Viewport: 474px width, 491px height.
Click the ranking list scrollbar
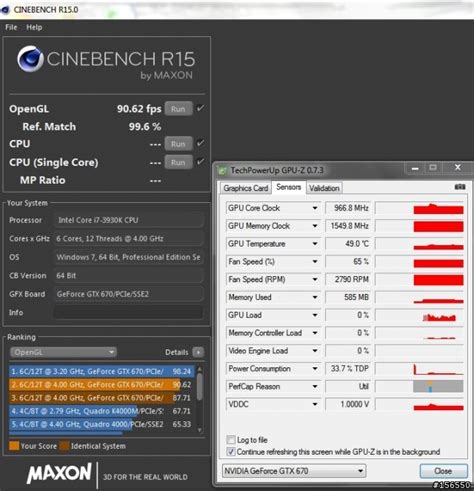coord(200,387)
